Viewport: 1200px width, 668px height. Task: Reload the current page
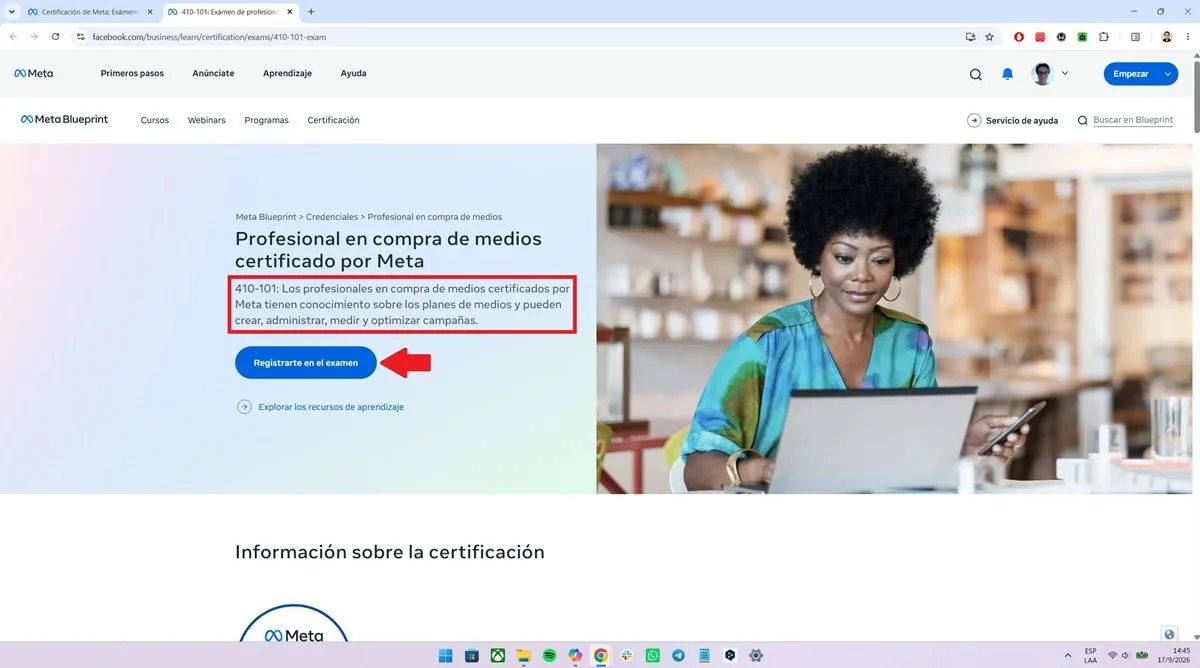55,36
